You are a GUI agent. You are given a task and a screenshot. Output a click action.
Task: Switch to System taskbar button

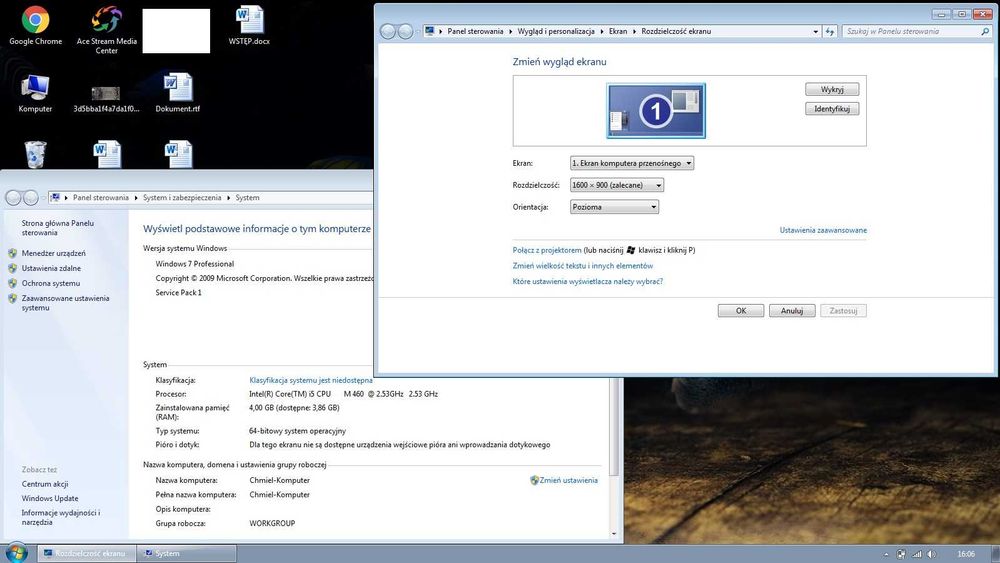coord(187,553)
